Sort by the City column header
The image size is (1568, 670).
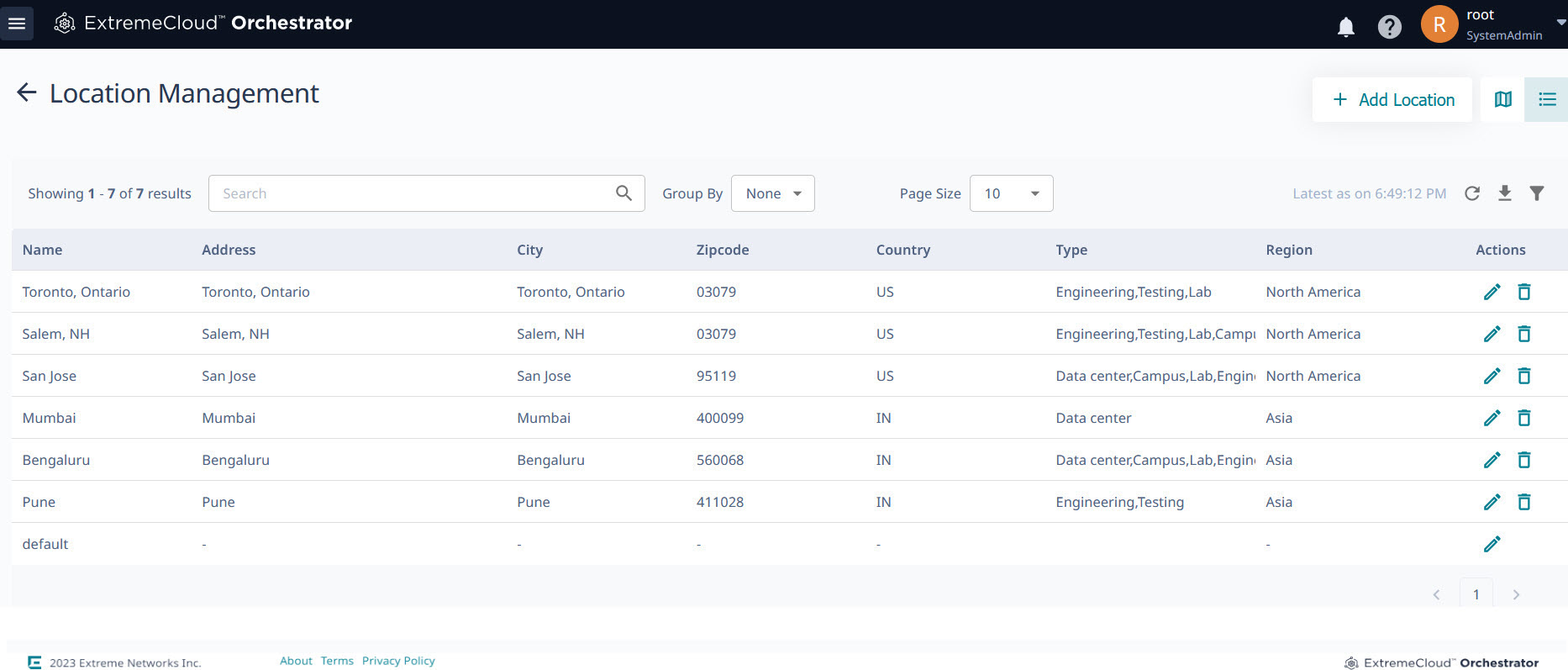pyautogui.click(x=530, y=250)
